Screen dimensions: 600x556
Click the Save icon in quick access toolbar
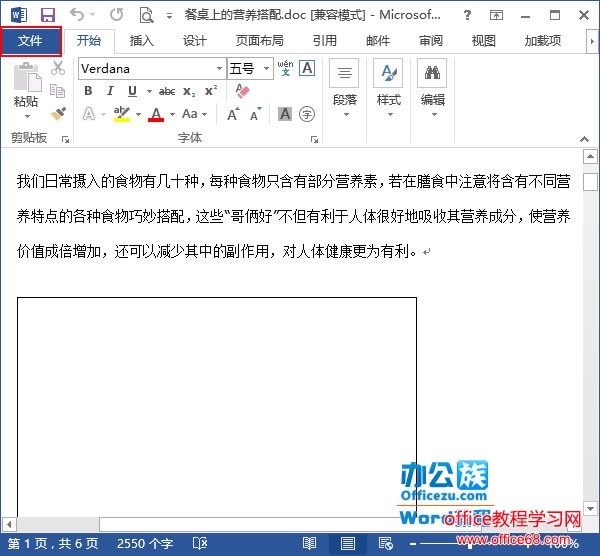(48, 15)
